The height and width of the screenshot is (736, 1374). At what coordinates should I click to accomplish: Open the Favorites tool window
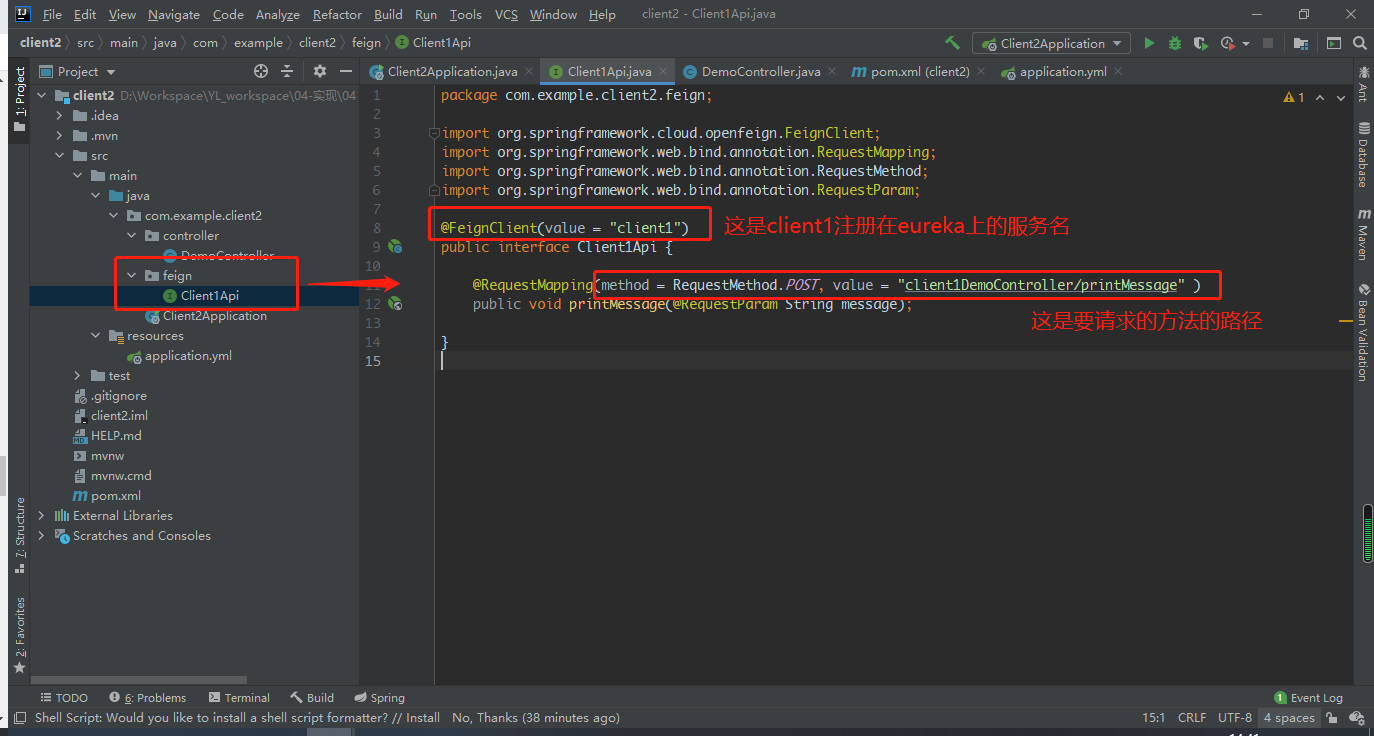(19, 635)
